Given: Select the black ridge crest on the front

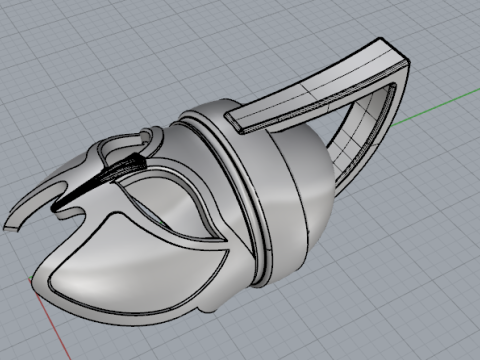Looking at the screenshot, I should click(100, 180).
